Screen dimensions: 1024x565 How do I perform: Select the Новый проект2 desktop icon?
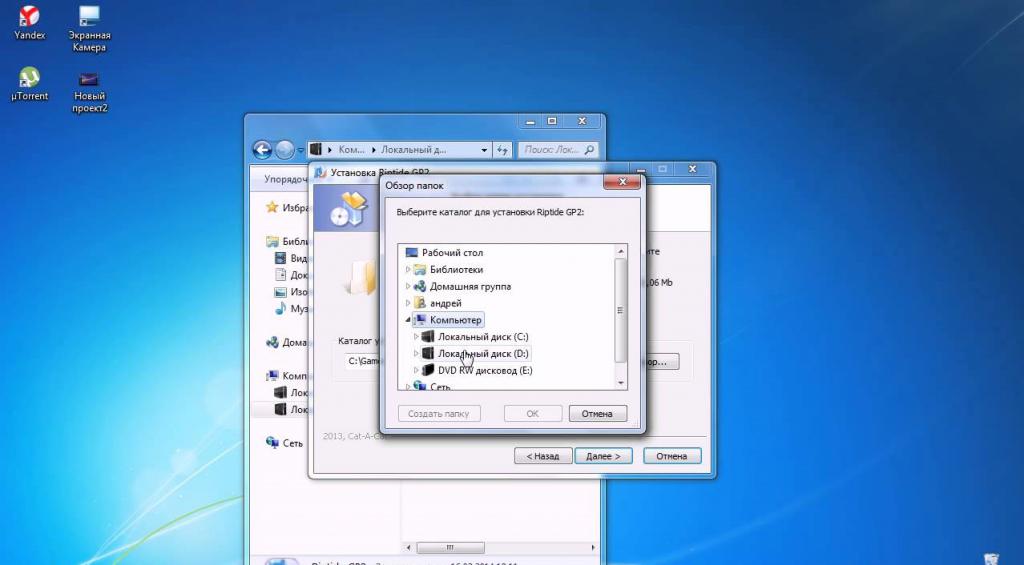coord(89,90)
